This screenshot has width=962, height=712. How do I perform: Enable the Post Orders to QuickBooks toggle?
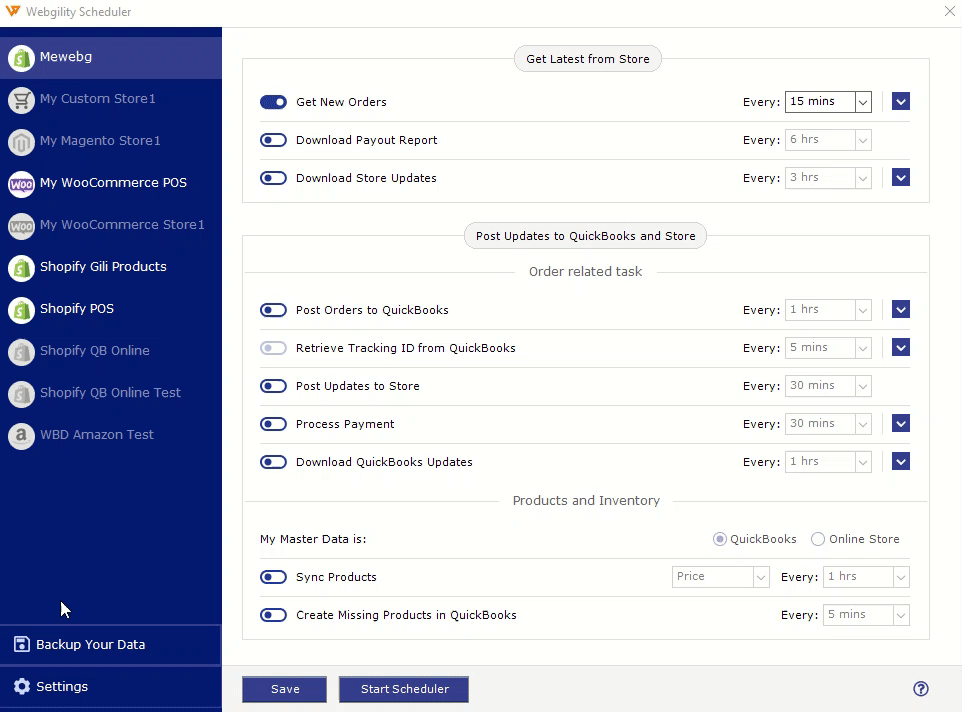point(273,310)
